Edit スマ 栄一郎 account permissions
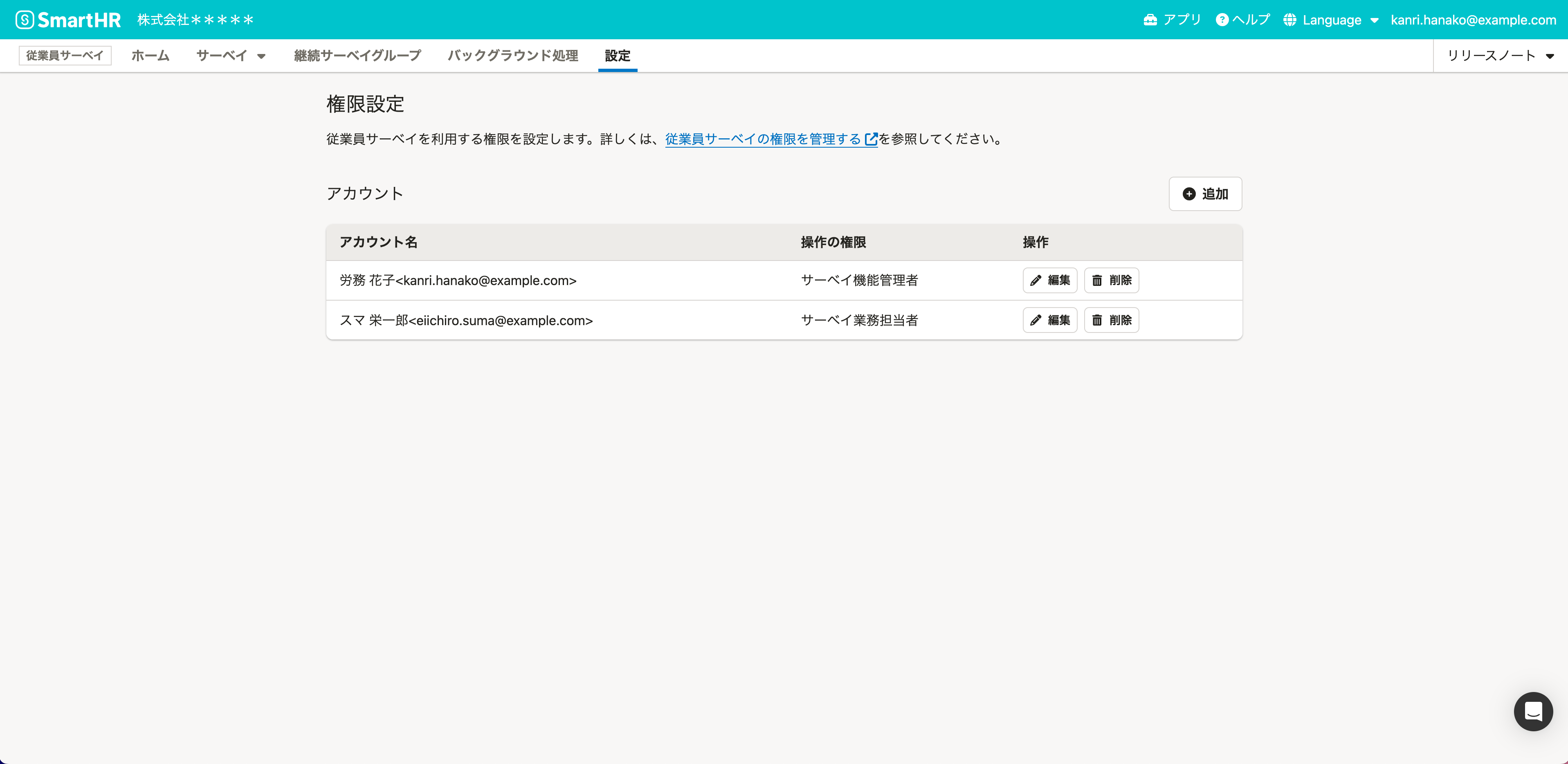The height and width of the screenshot is (764, 1568). [x=1050, y=319]
